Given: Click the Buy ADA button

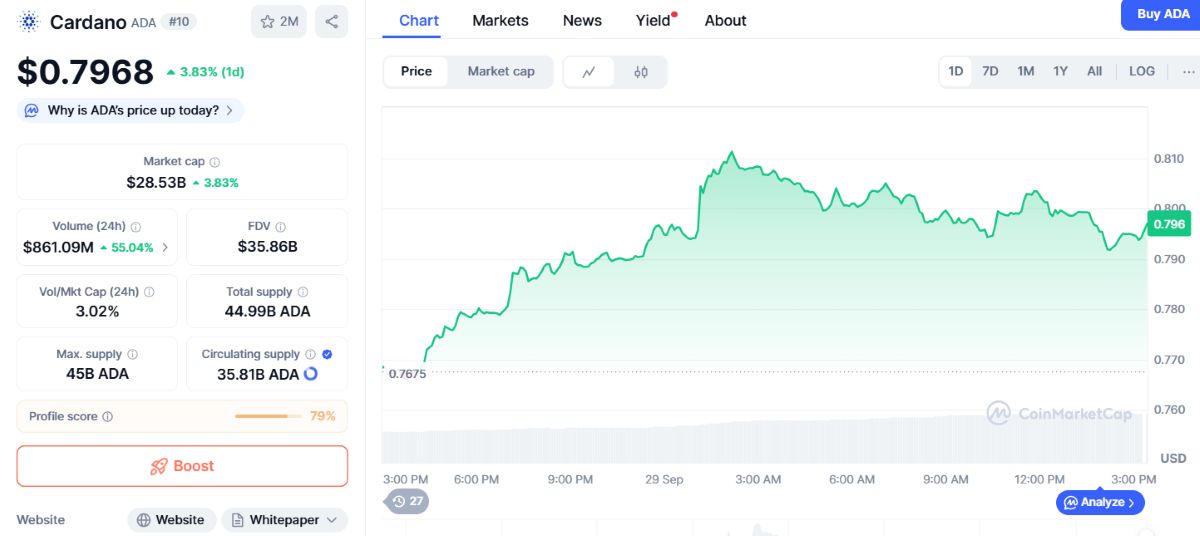Looking at the screenshot, I should coord(1163,15).
